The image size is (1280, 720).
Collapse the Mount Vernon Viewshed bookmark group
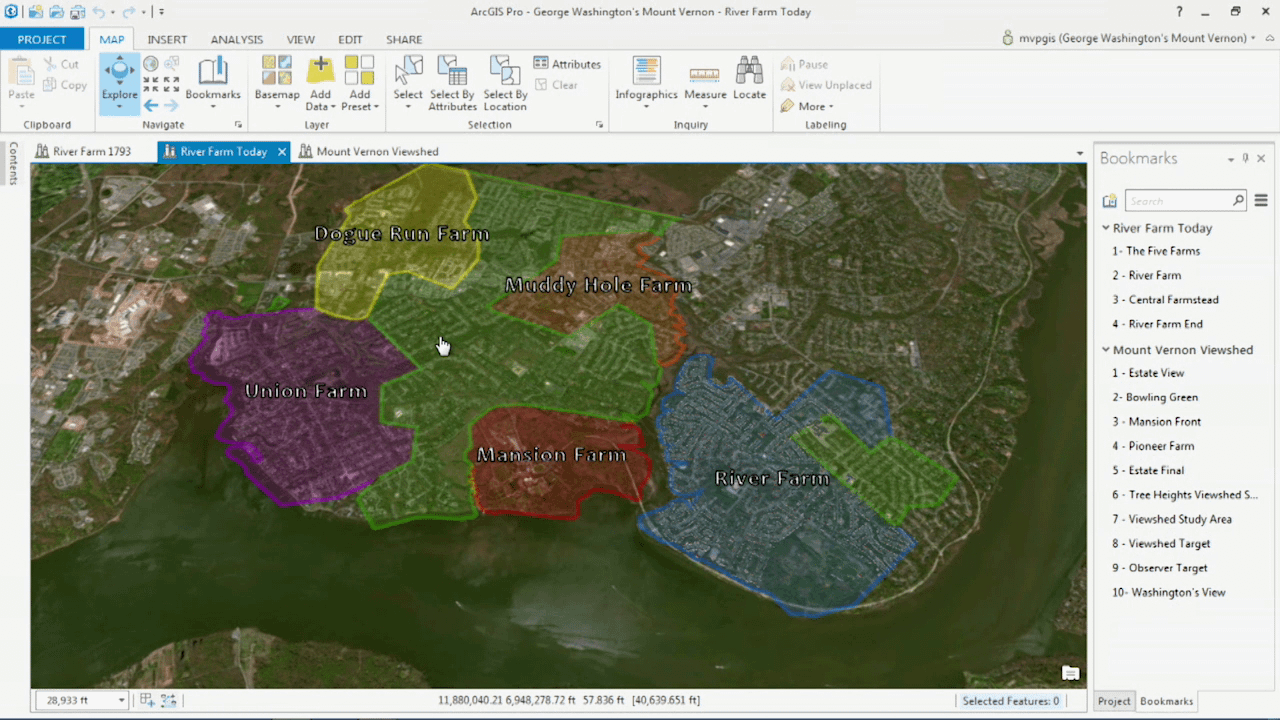click(x=1106, y=350)
